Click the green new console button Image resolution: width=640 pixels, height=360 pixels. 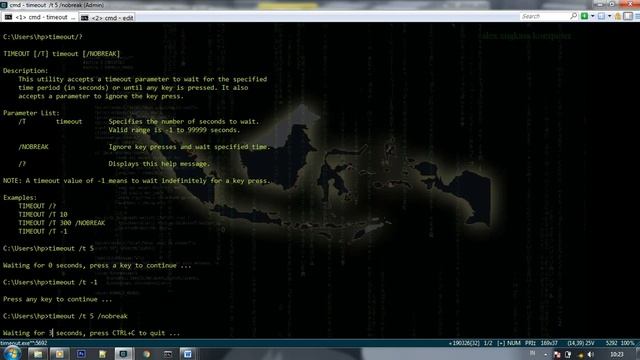[x=584, y=16]
